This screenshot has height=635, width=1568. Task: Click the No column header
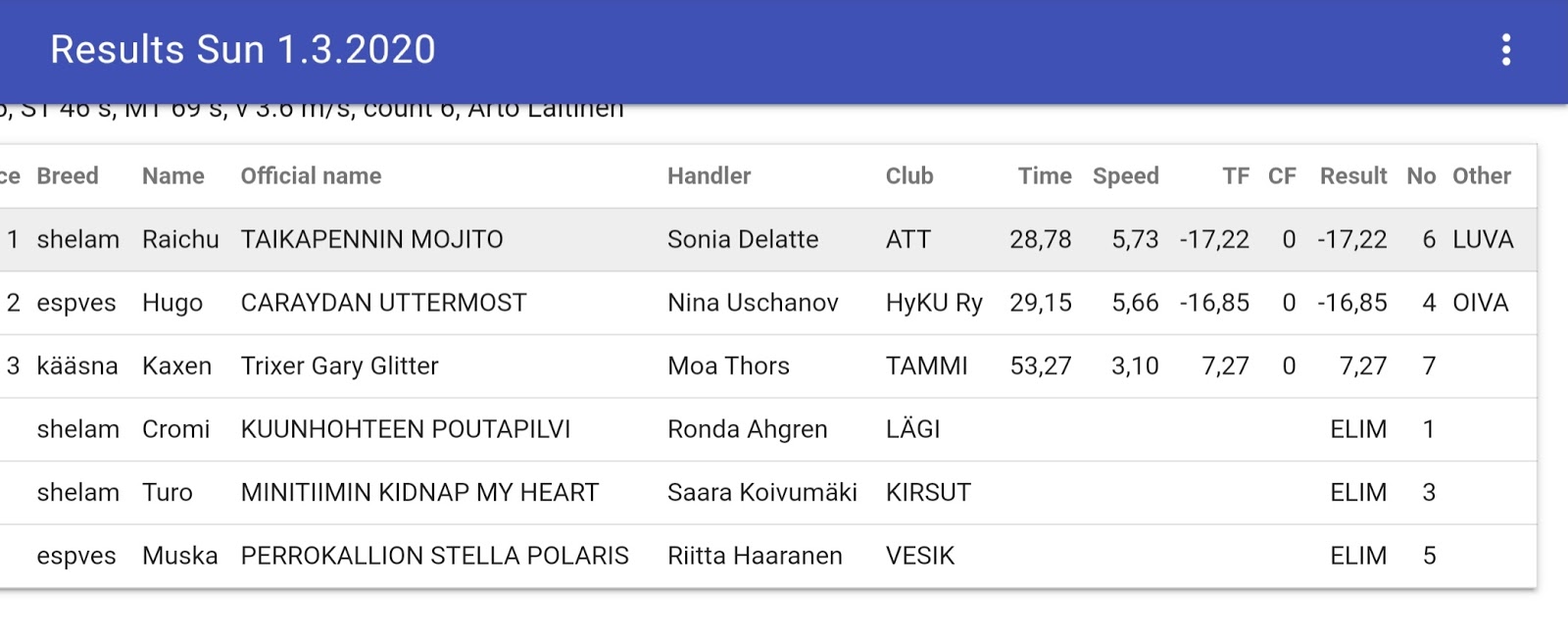(1421, 176)
